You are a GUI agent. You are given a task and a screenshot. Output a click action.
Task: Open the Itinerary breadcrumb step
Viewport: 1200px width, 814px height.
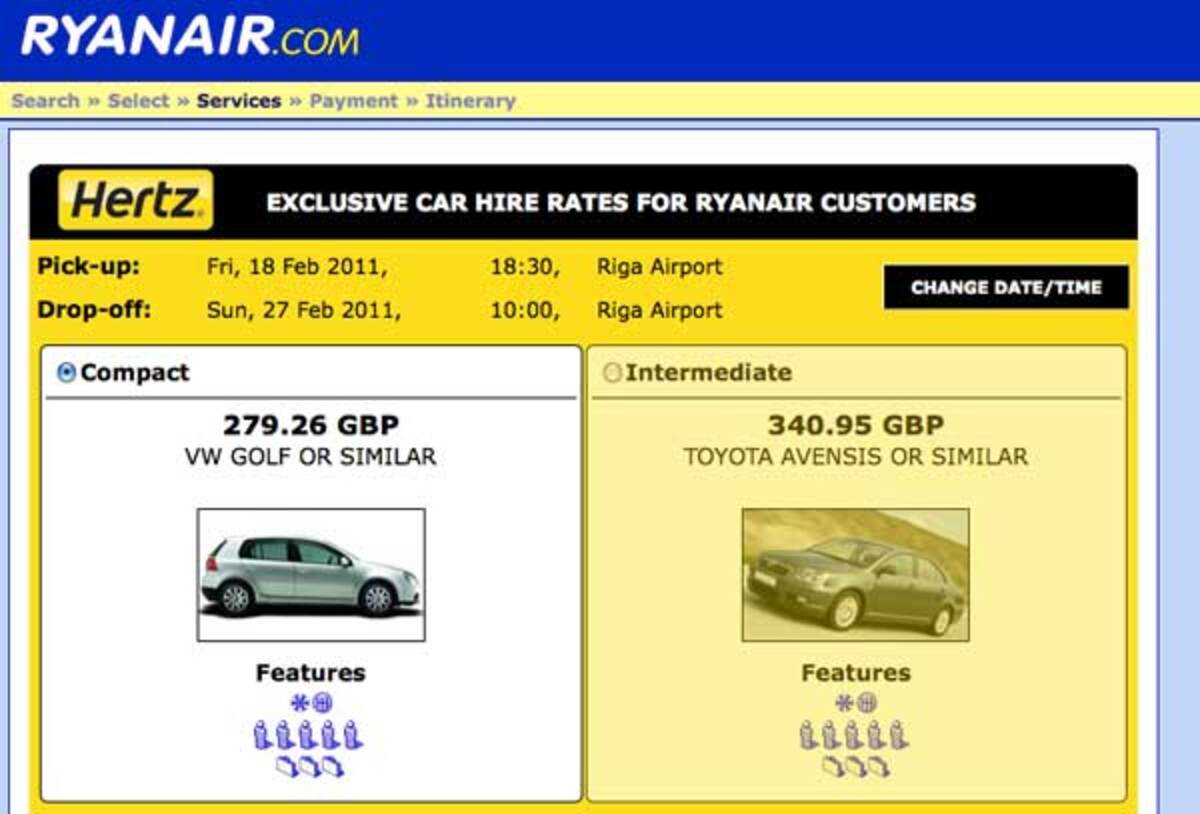(470, 101)
